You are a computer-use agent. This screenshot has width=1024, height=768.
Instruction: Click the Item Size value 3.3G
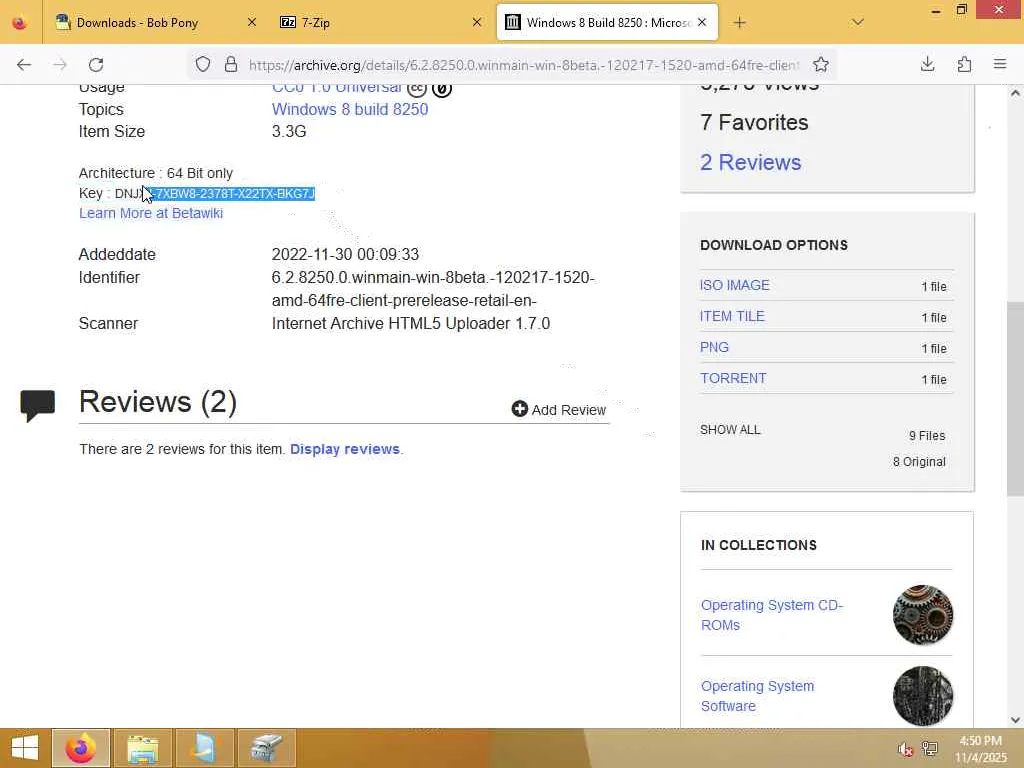[x=289, y=131]
